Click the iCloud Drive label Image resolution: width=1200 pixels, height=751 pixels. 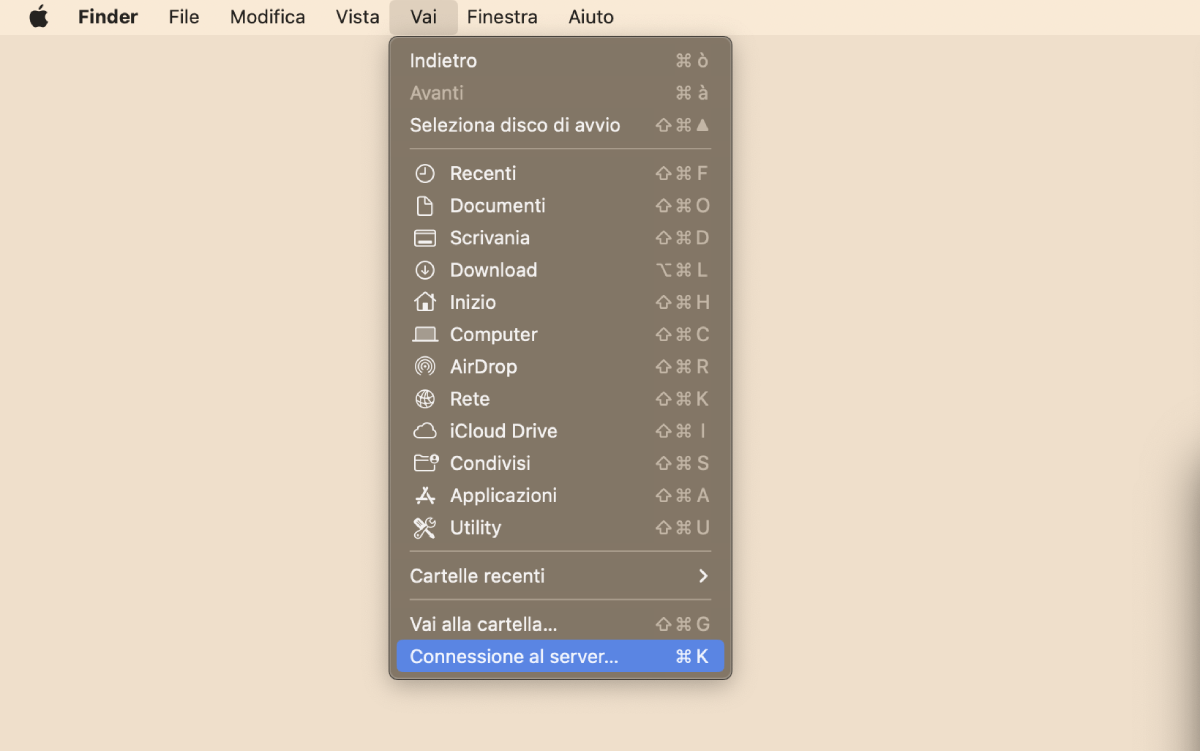(504, 431)
